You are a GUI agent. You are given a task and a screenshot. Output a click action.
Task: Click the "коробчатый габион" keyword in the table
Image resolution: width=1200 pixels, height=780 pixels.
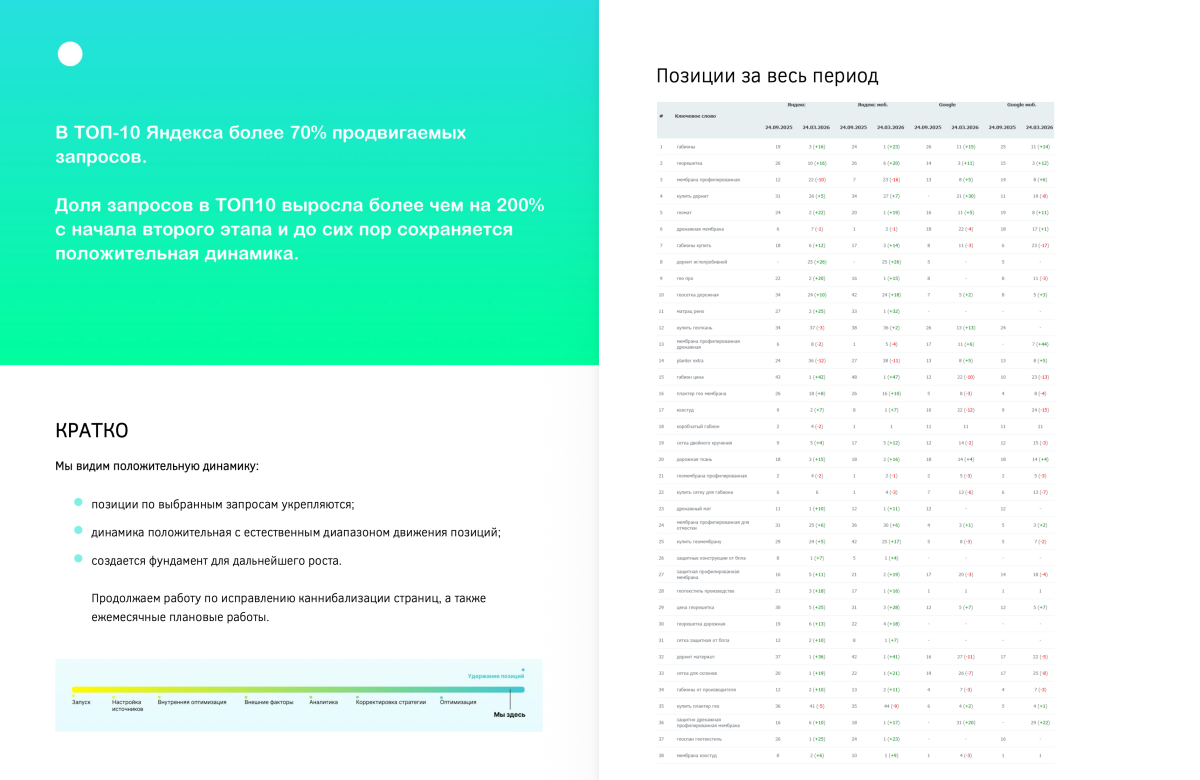pos(698,426)
